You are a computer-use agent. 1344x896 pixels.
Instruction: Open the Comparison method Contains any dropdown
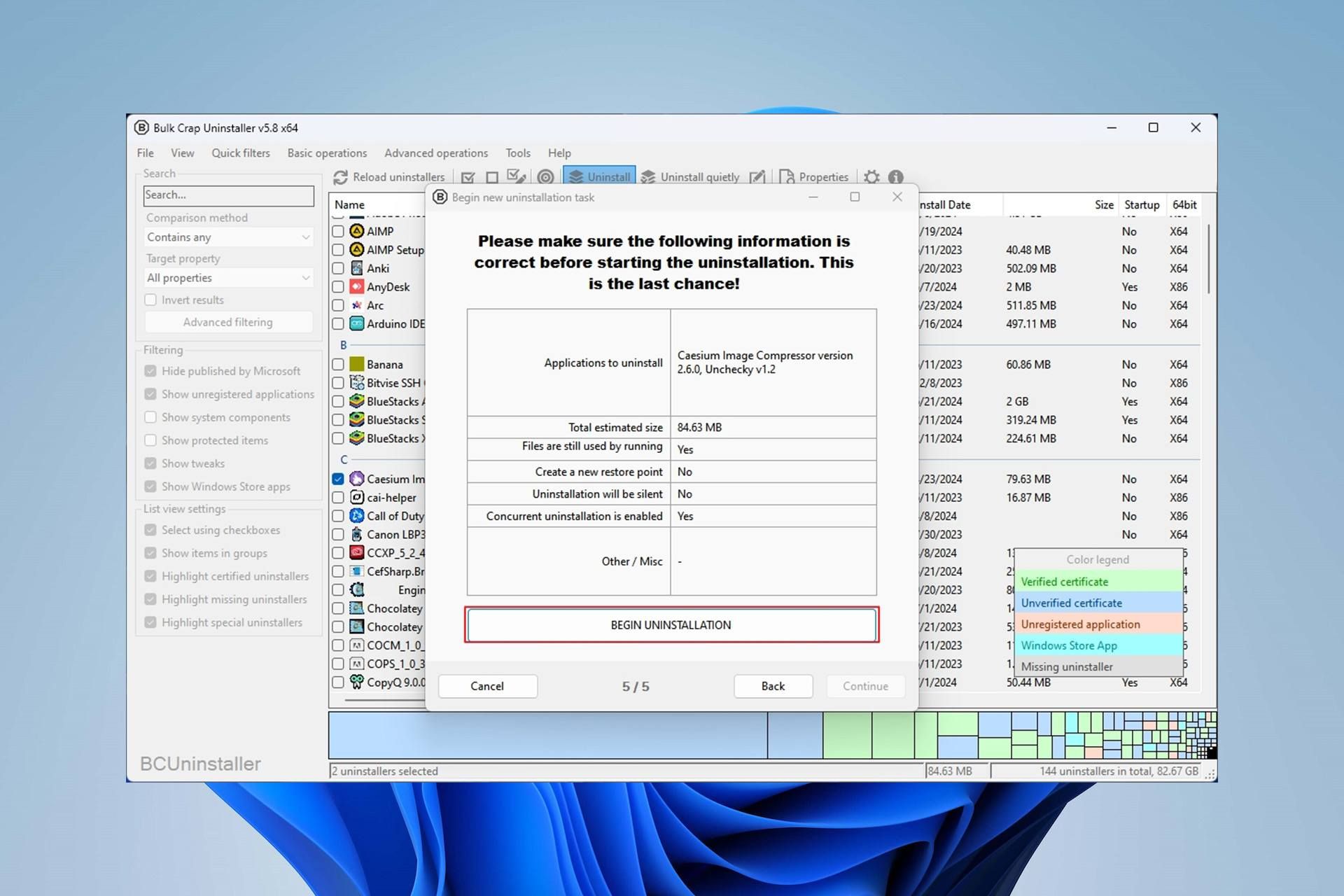pos(228,237)
